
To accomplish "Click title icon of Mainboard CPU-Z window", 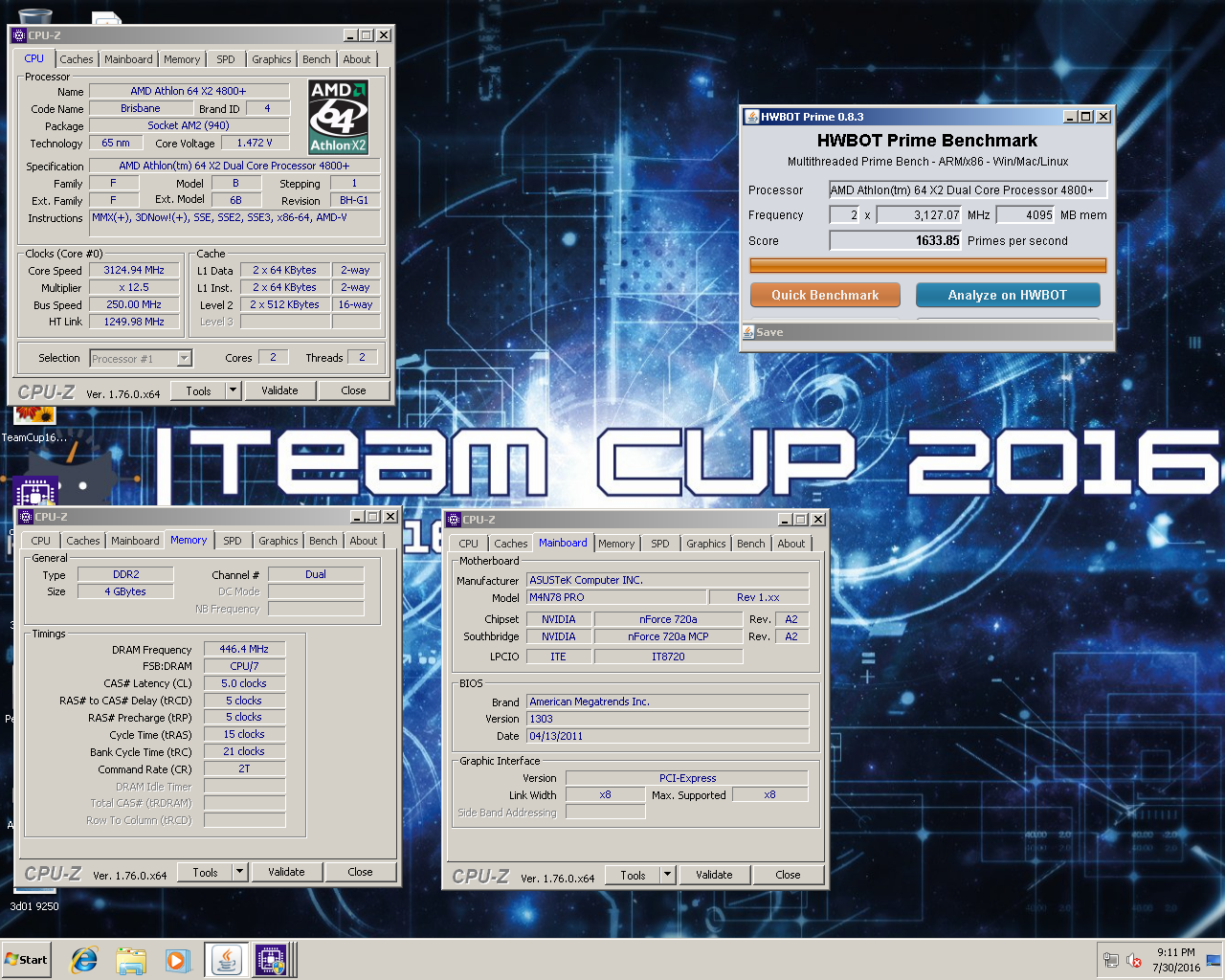I will point(454,520).
